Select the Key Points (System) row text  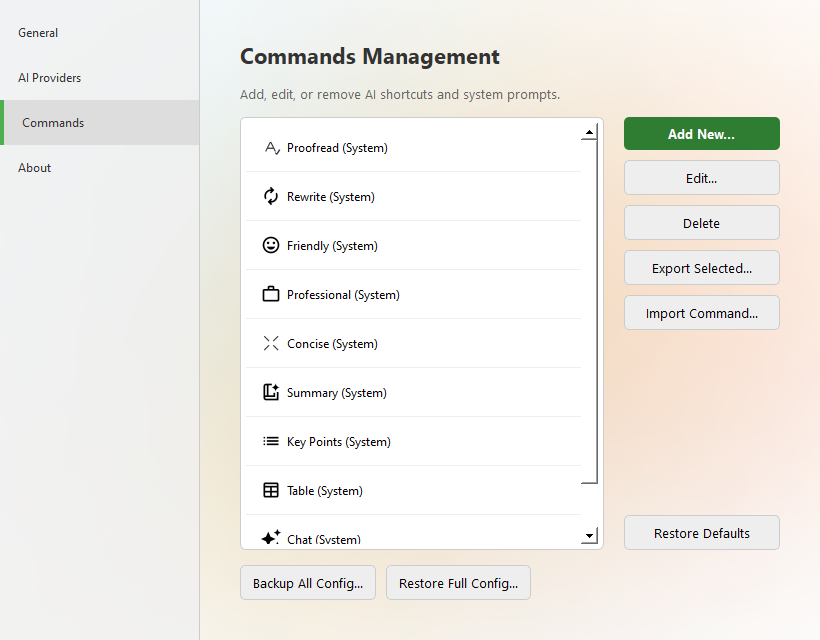[338, 442]
